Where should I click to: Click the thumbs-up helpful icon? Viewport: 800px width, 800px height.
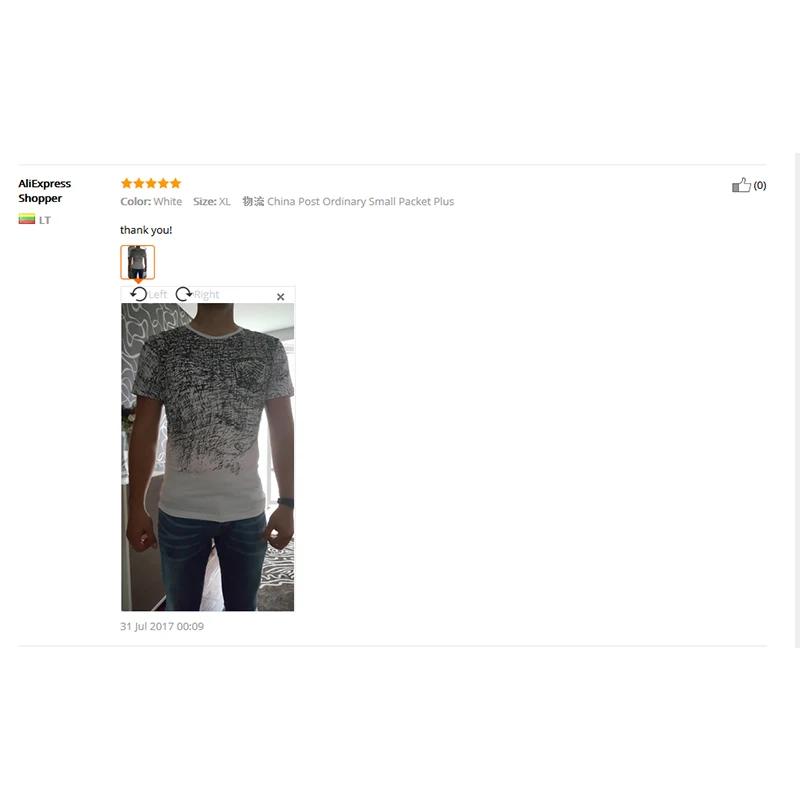(x=741, y=185)
